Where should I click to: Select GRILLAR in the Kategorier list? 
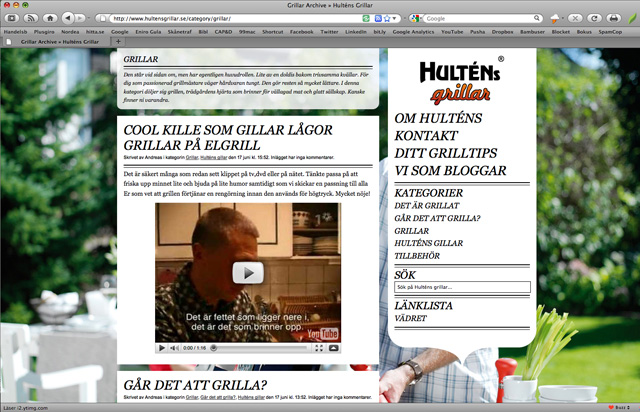(x=411, y=231)
